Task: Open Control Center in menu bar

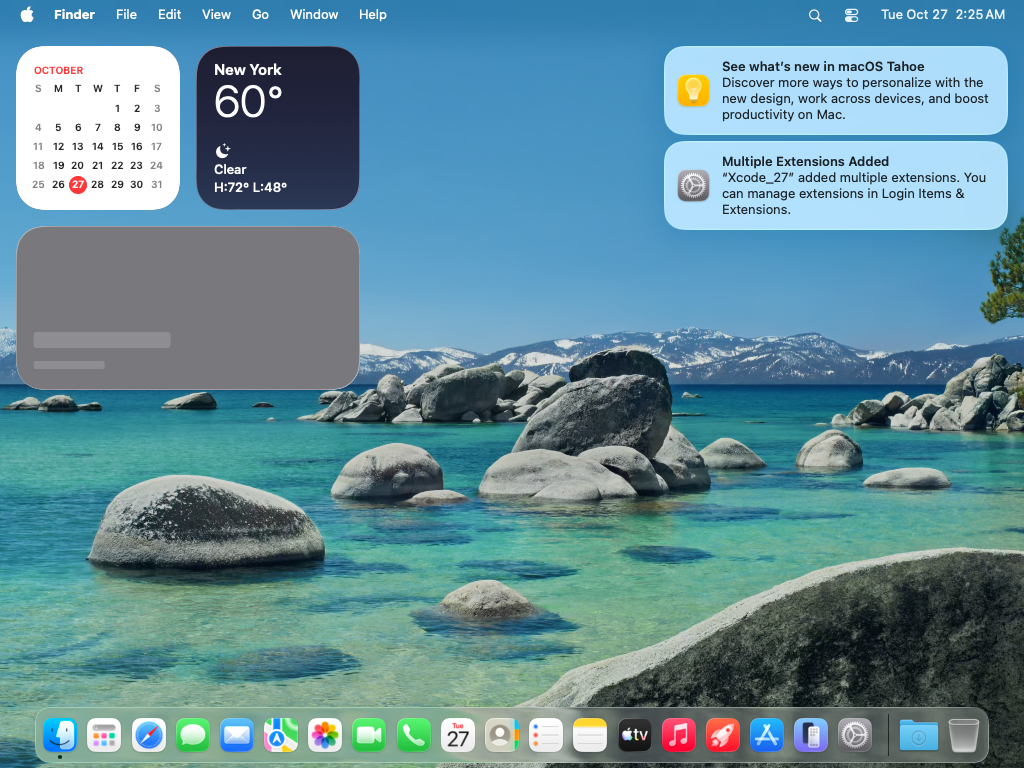Action: tap(852, 15)
